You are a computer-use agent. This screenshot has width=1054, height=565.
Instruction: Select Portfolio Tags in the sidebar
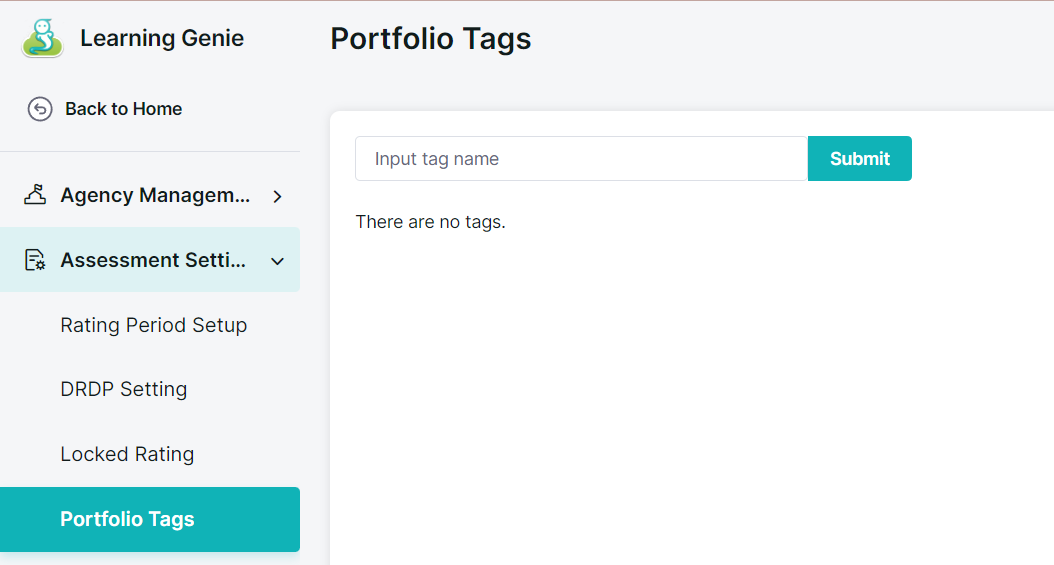point(127,519)
